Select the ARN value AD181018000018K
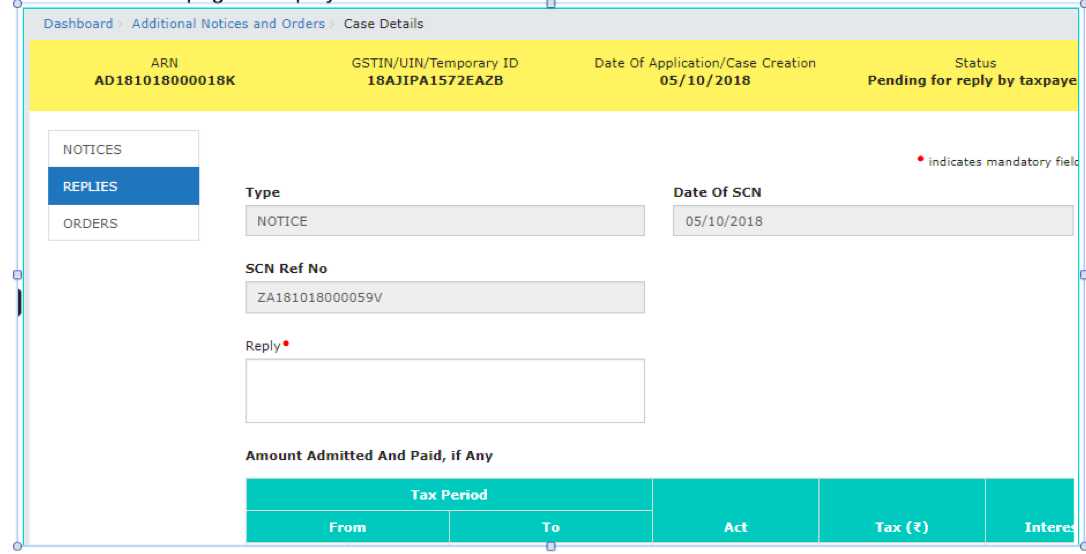Screen dimensions: 1086x554 pos(165,80)
